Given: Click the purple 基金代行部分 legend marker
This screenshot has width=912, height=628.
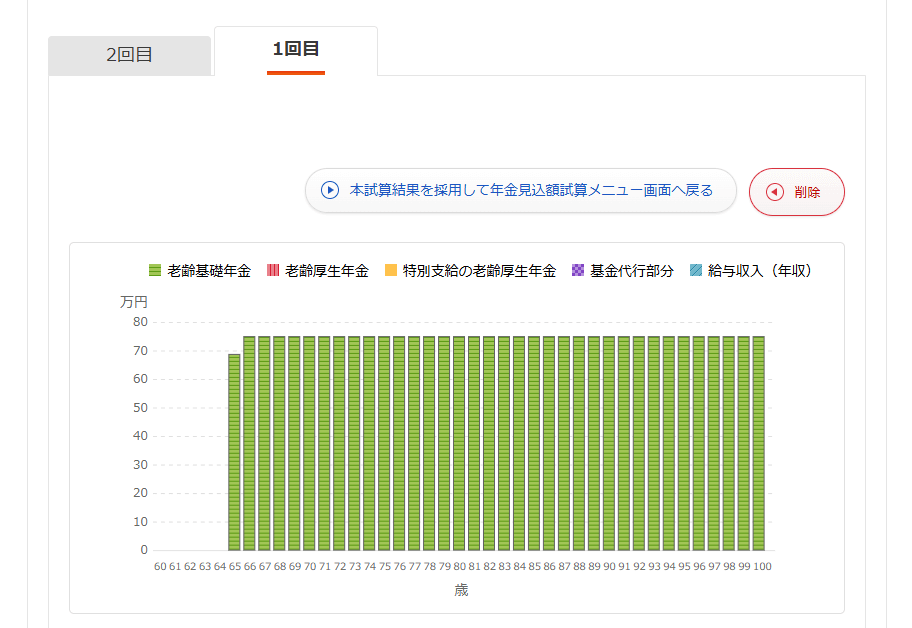Looking at the screenshot, I should (577, 270).
